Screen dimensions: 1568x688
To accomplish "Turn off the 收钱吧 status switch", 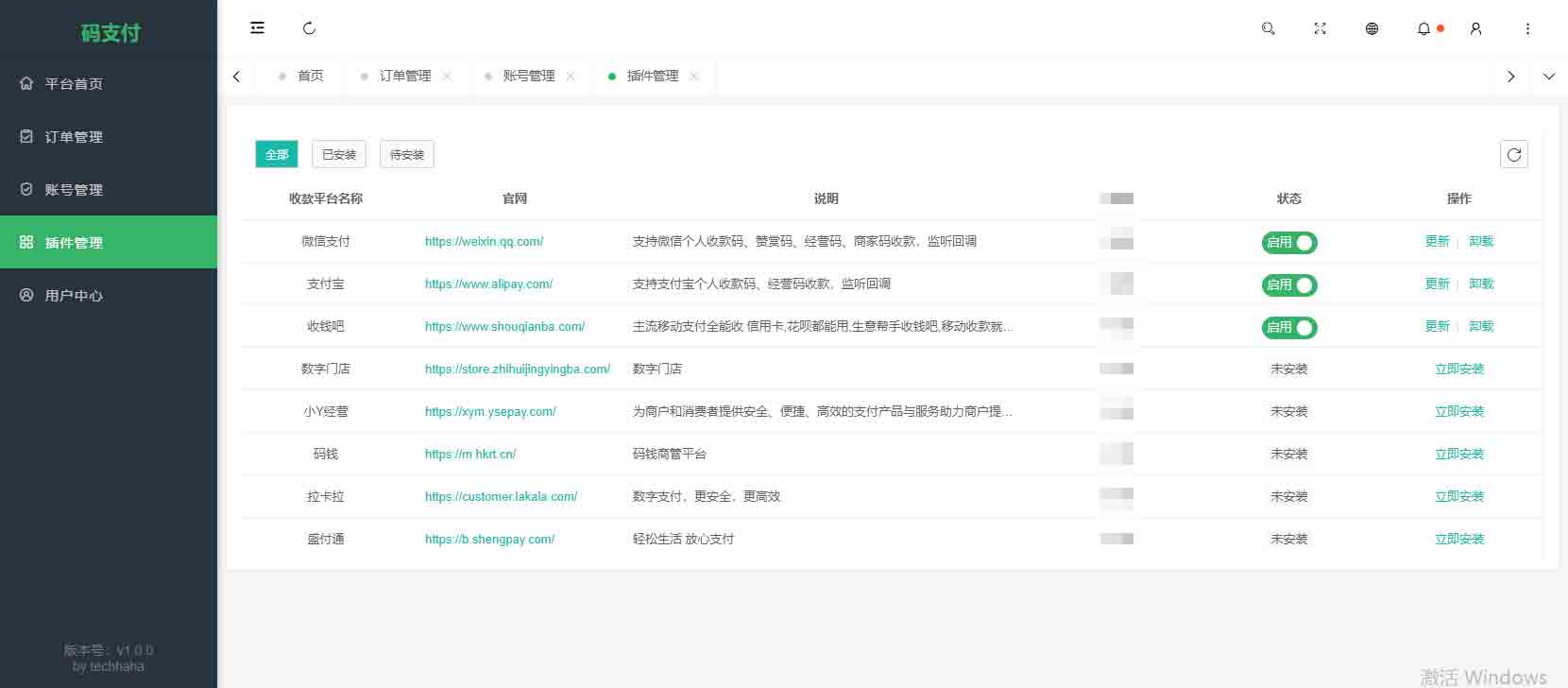I will (1288, 328).
